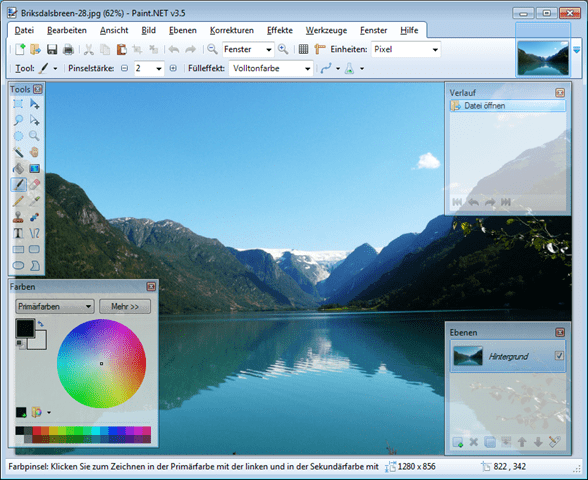Click the black primary color swatch
588x480 pixels.
(25, 328)
